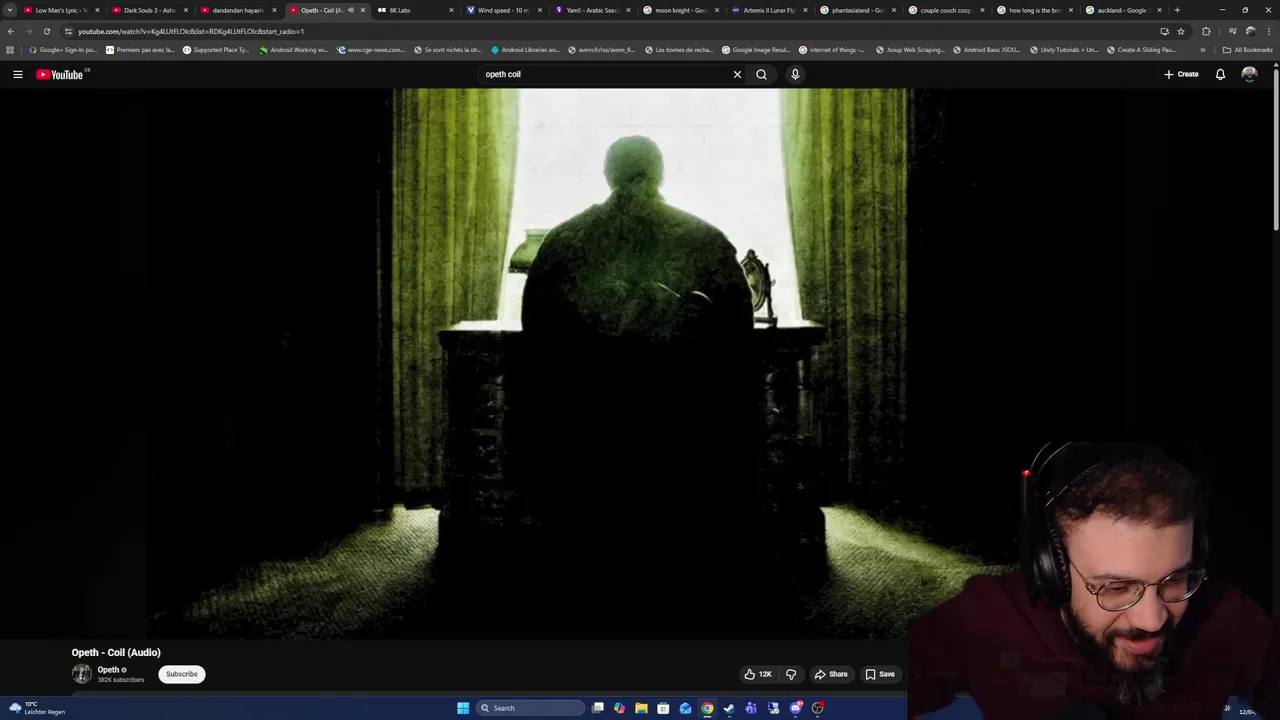This screenshot has width=1280, height=720.
Task: Open the tab search dropdown arrow
Action: pos(10,10)
